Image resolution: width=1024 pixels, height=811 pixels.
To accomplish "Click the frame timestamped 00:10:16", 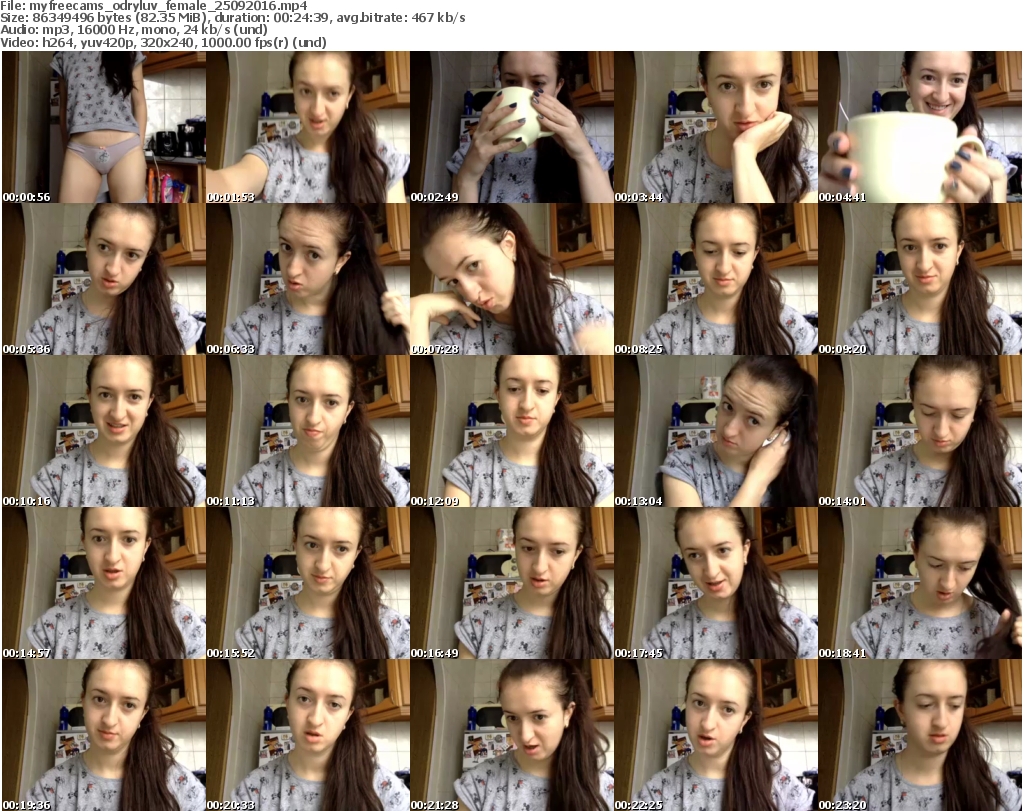I will (x=103, y=431).
